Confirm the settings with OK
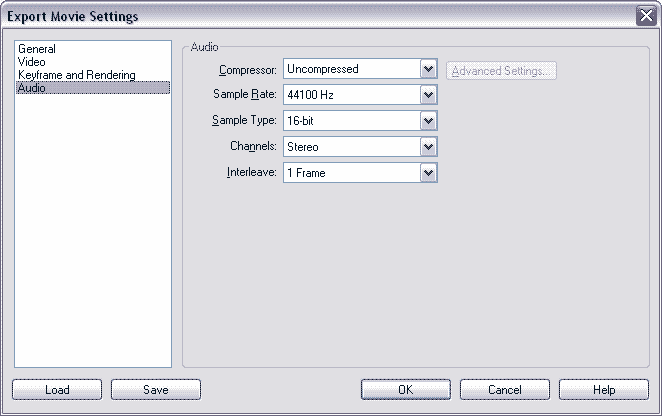 coord(405,390)
